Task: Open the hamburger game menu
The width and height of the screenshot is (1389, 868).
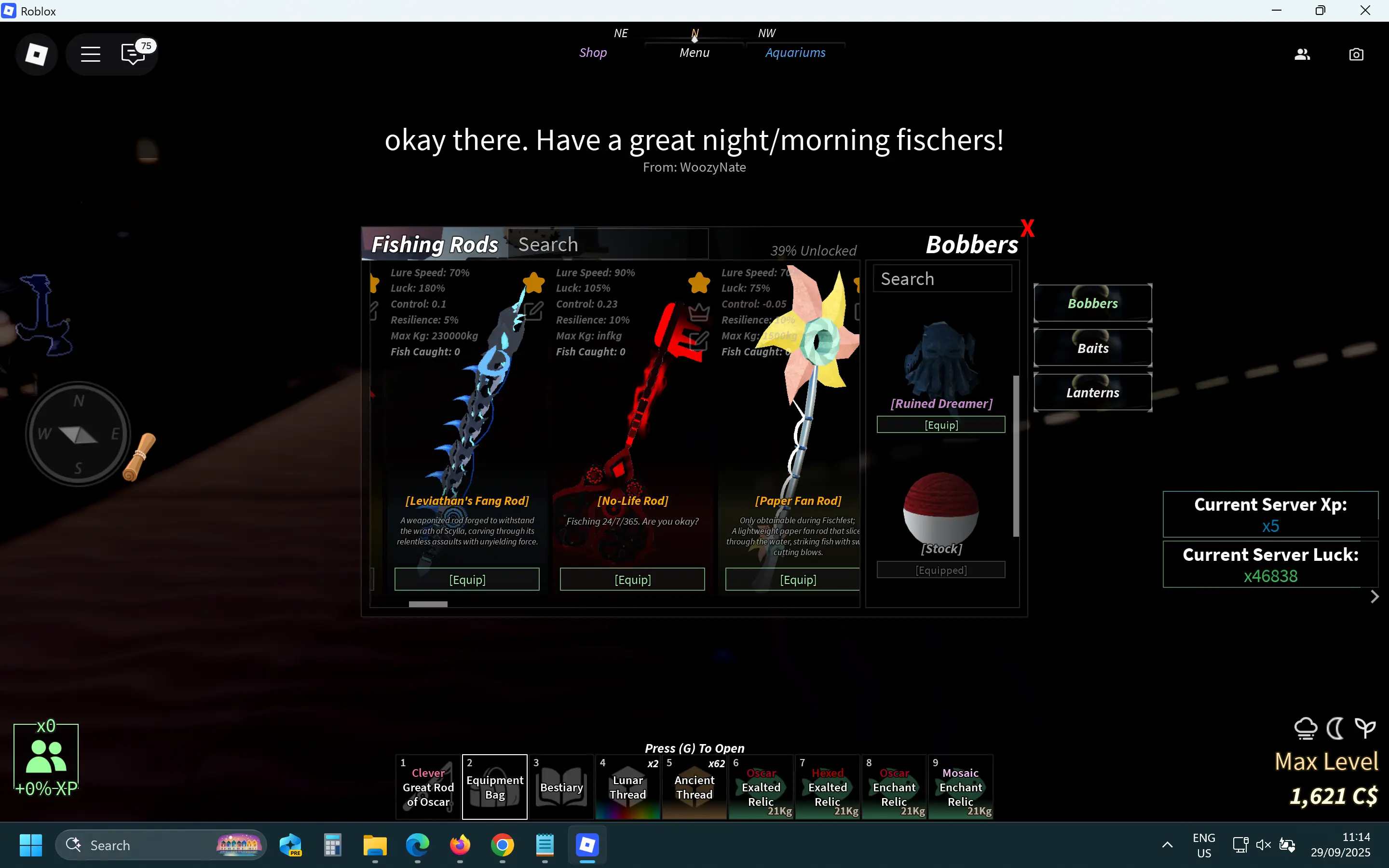Action: coord(90,54)
